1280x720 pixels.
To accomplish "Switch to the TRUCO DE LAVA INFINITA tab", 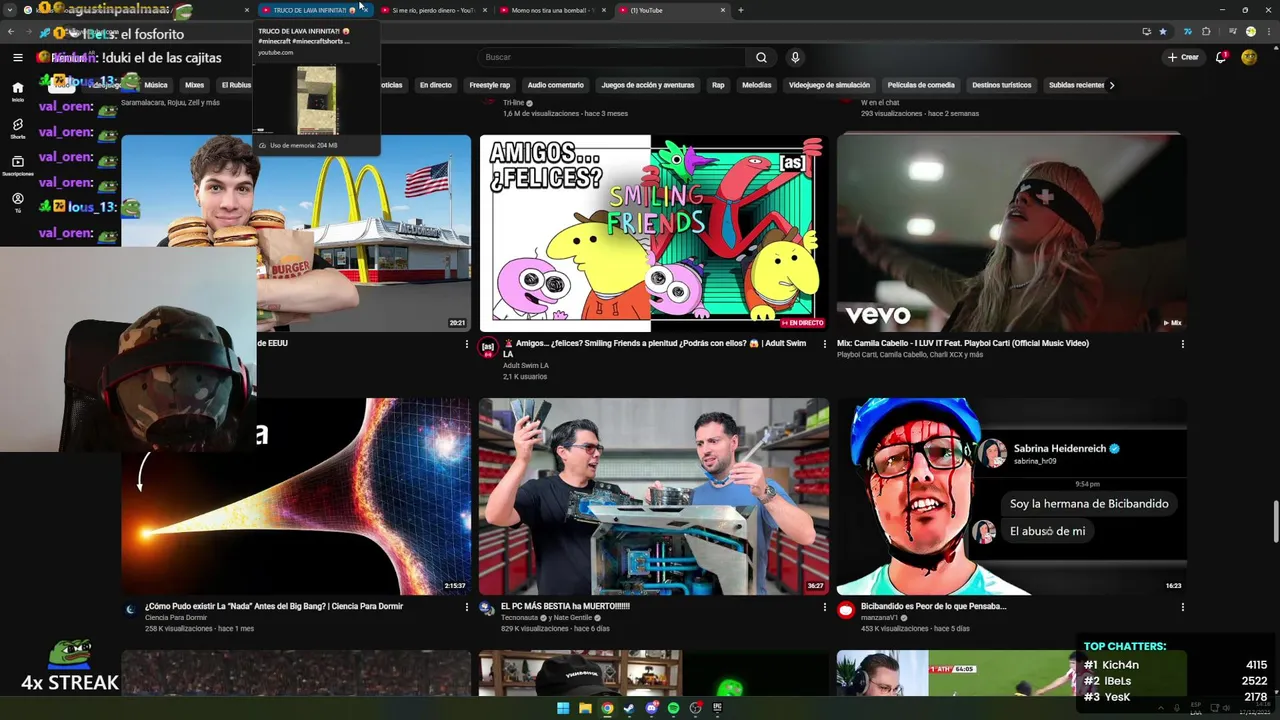I will coord(315,10).
